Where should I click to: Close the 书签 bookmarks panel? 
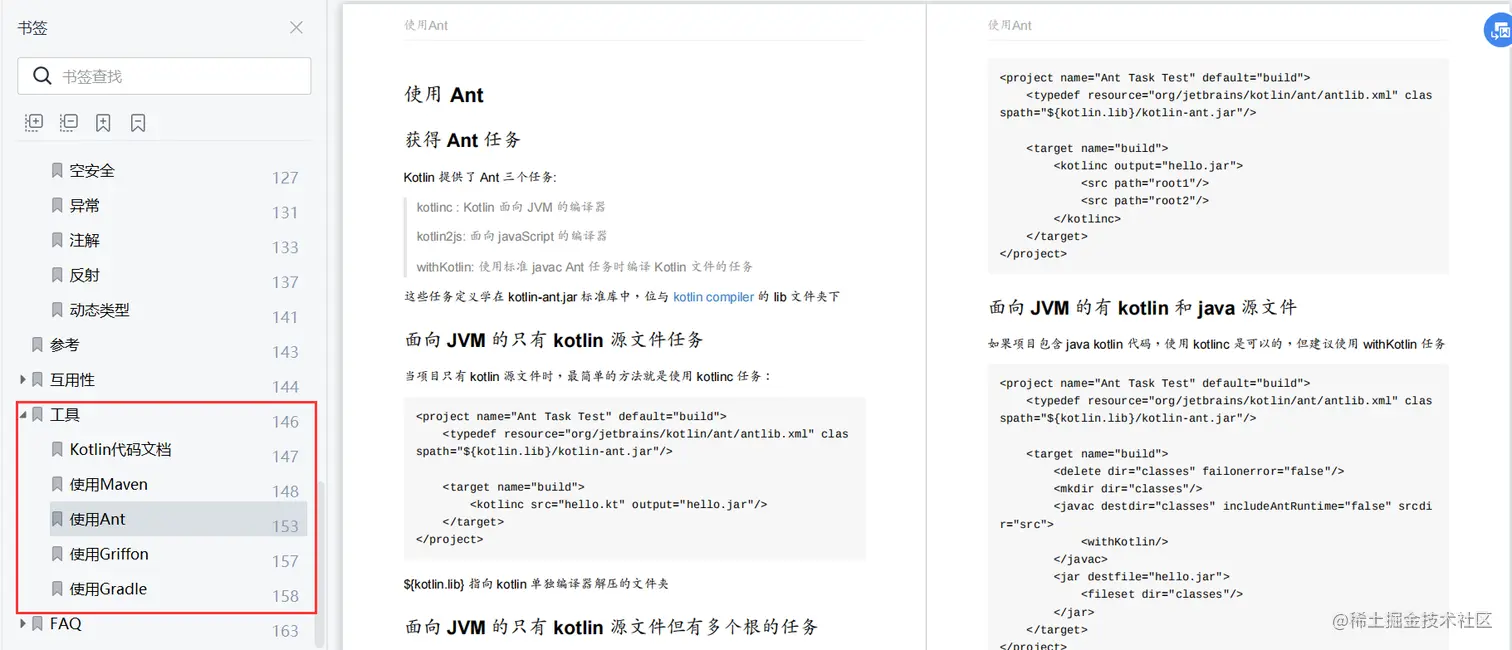(x=296, y=28)
